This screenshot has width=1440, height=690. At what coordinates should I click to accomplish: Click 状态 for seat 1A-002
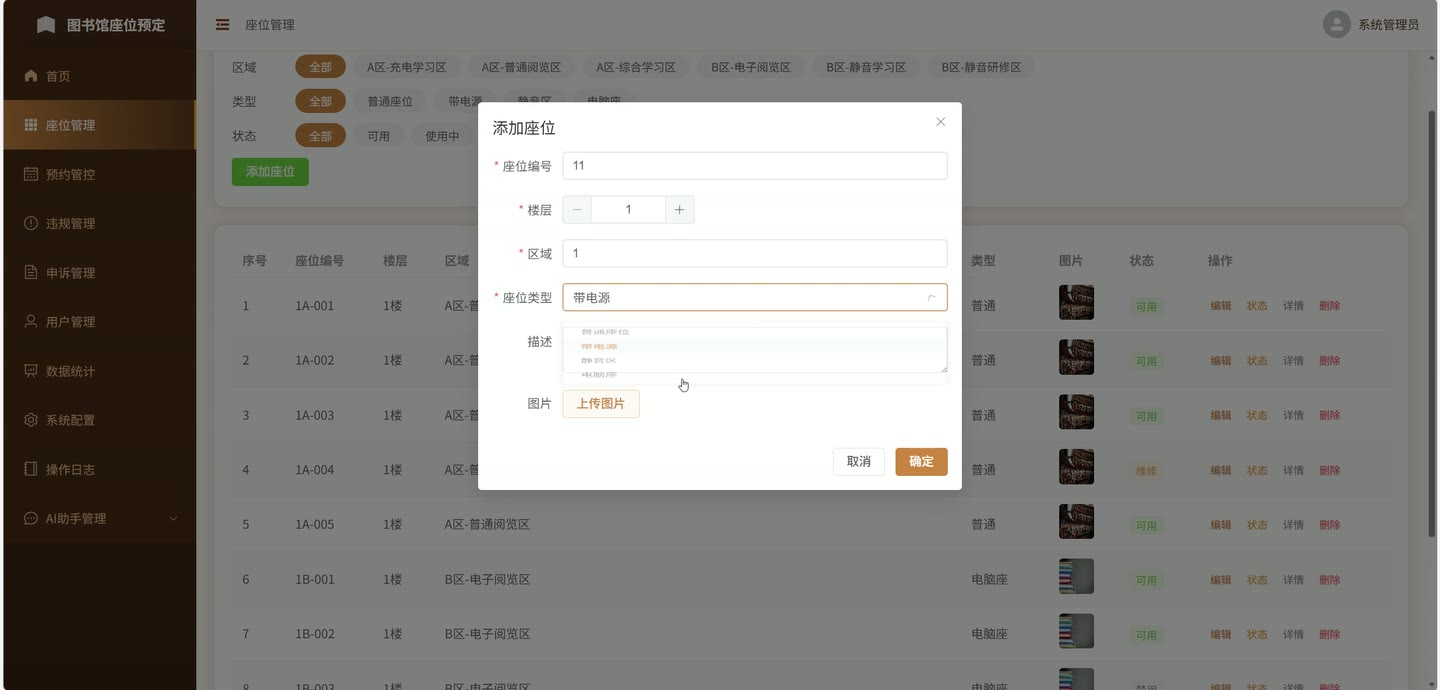point(1257,361)
